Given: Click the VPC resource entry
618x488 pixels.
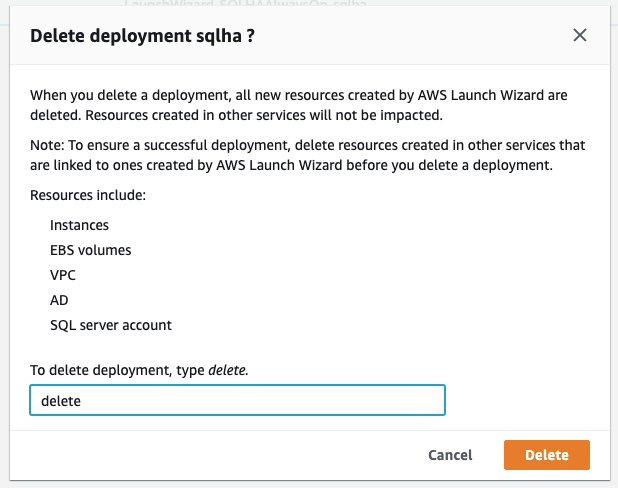Looking at the screenshot, I should pyautogui.click(x=63, y=275).
